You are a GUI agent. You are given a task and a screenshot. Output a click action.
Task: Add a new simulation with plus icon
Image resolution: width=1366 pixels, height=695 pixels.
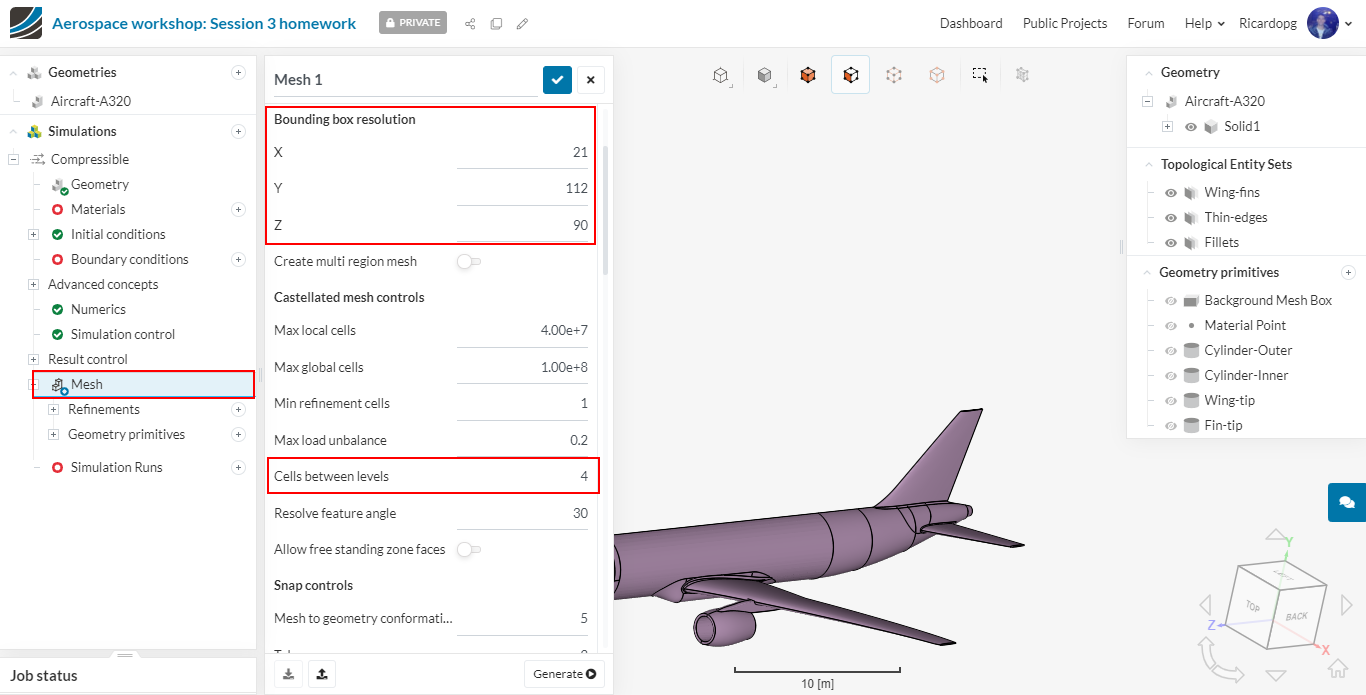tap(238, 131)
